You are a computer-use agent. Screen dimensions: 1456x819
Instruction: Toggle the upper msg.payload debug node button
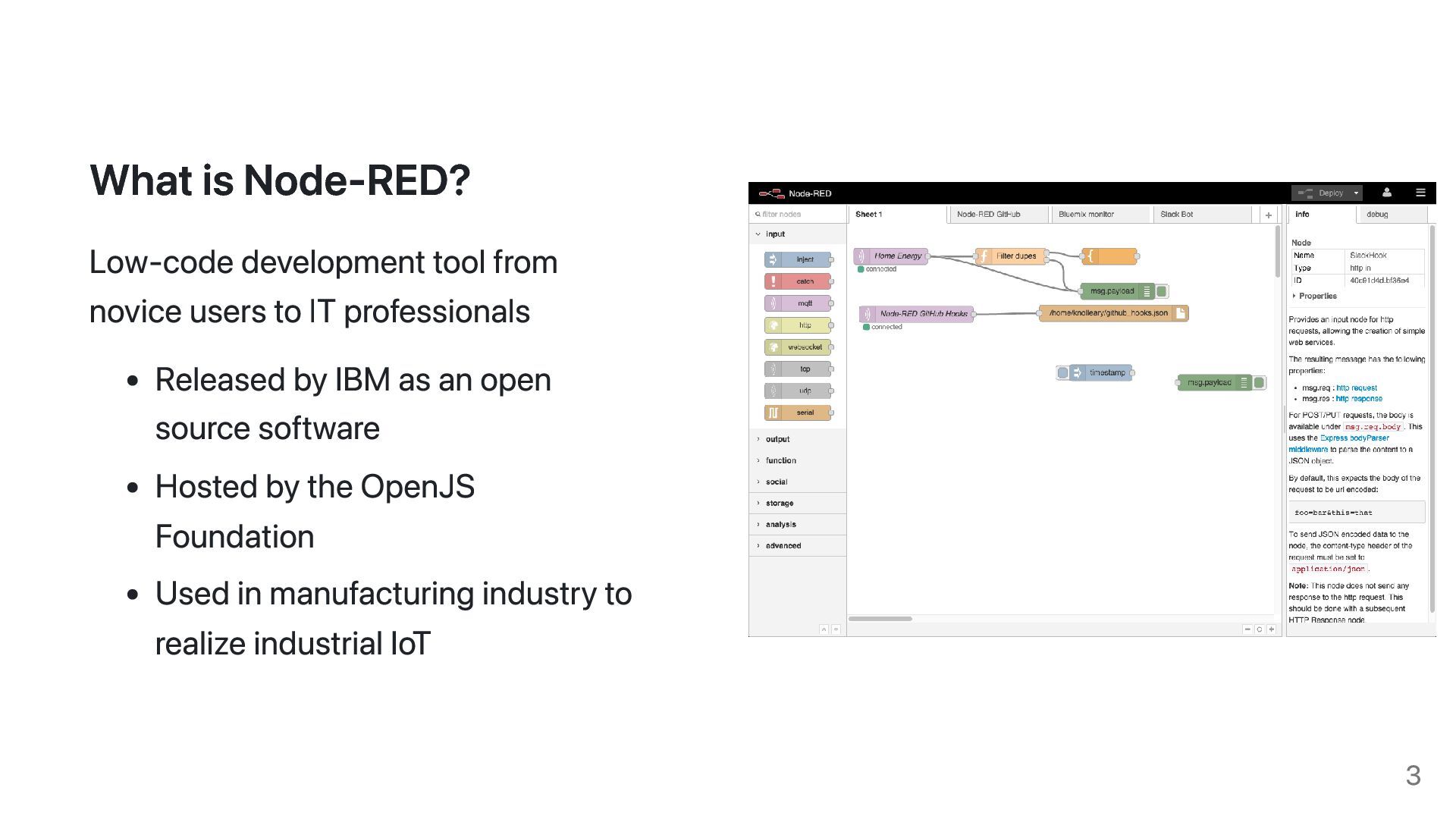coord(1162,291)
